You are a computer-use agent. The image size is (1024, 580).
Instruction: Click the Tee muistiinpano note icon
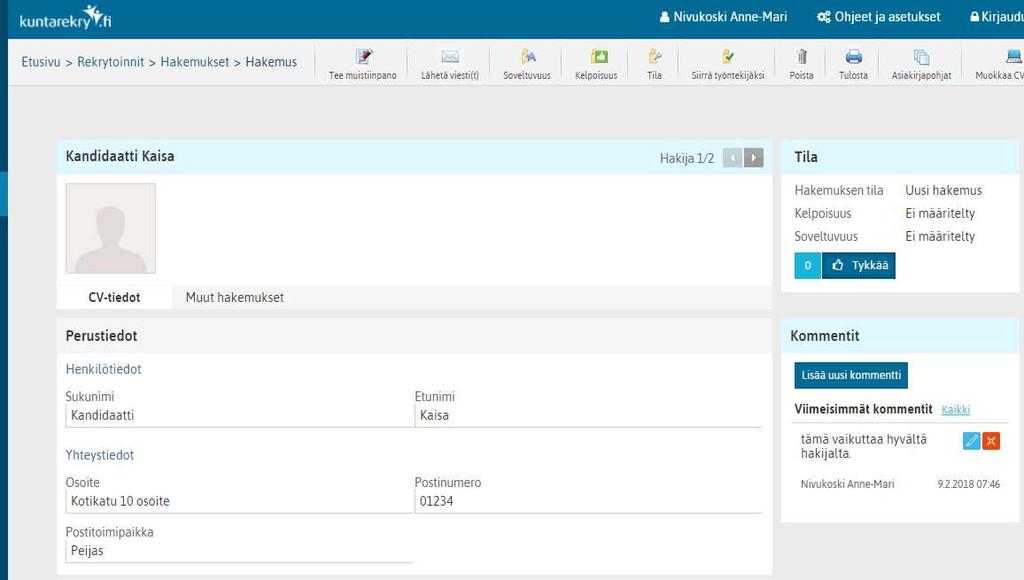[363, 57]
